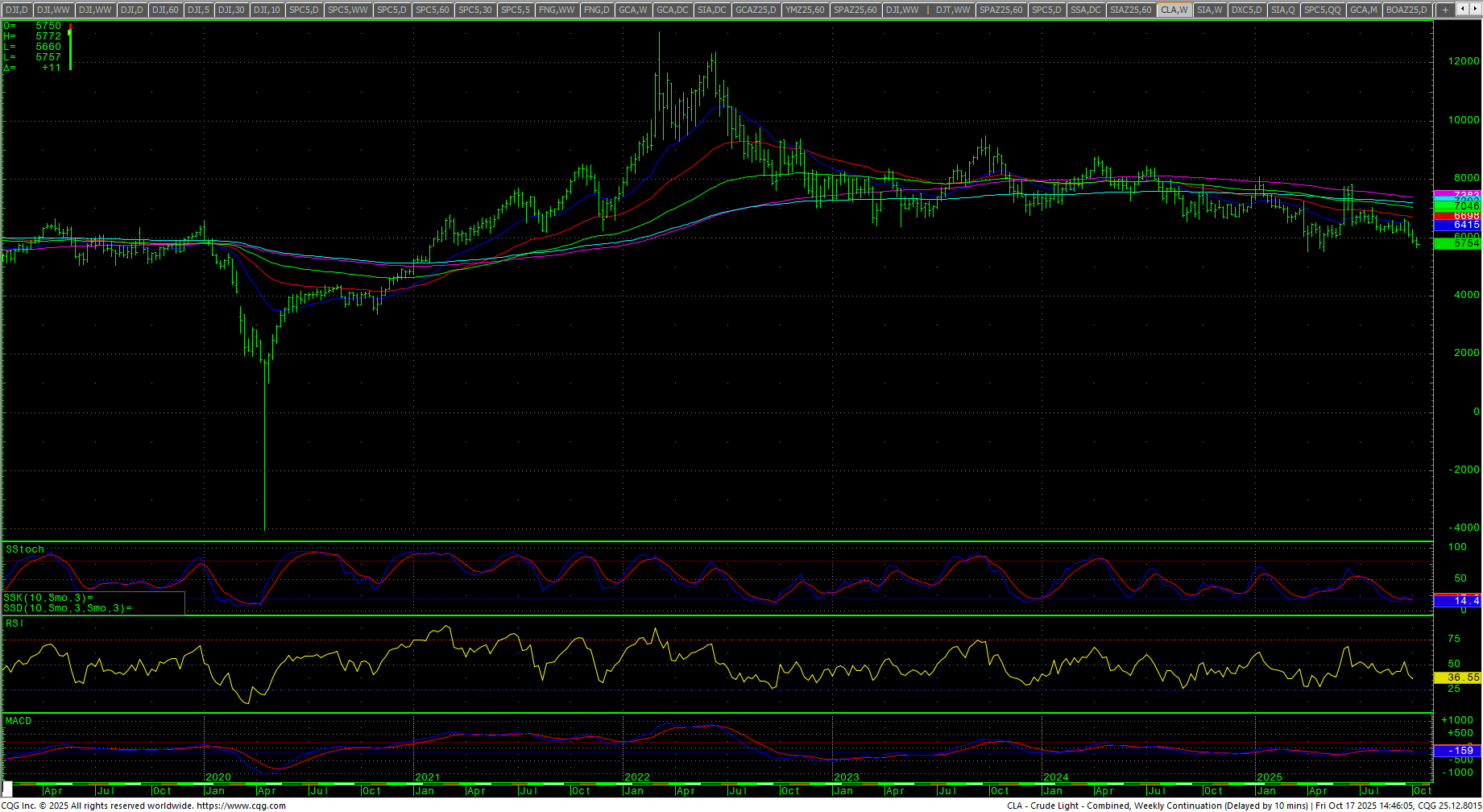Go to the BOAZ25,D tab
This screenshot has width=1483, height=812.
click(x=1406, y=10)
